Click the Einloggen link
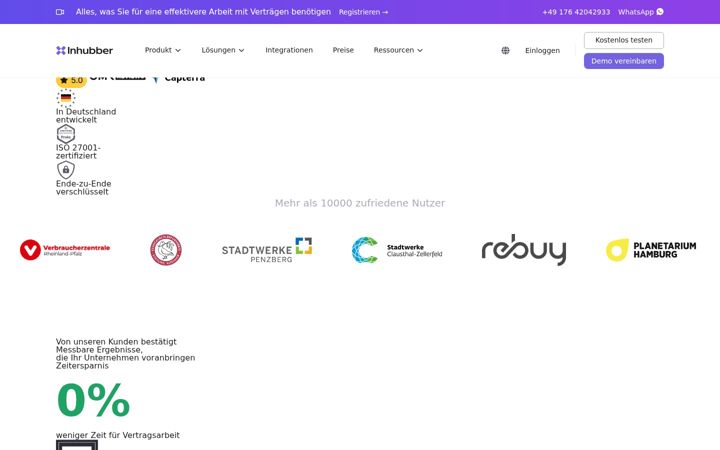 [x=542, y=51]
